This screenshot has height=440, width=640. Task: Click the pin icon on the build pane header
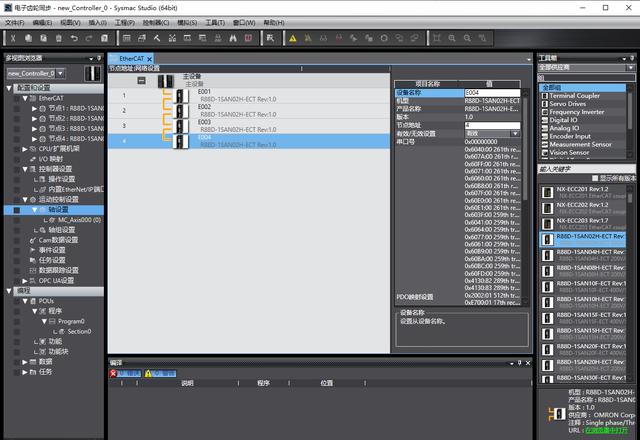[520, 363]
